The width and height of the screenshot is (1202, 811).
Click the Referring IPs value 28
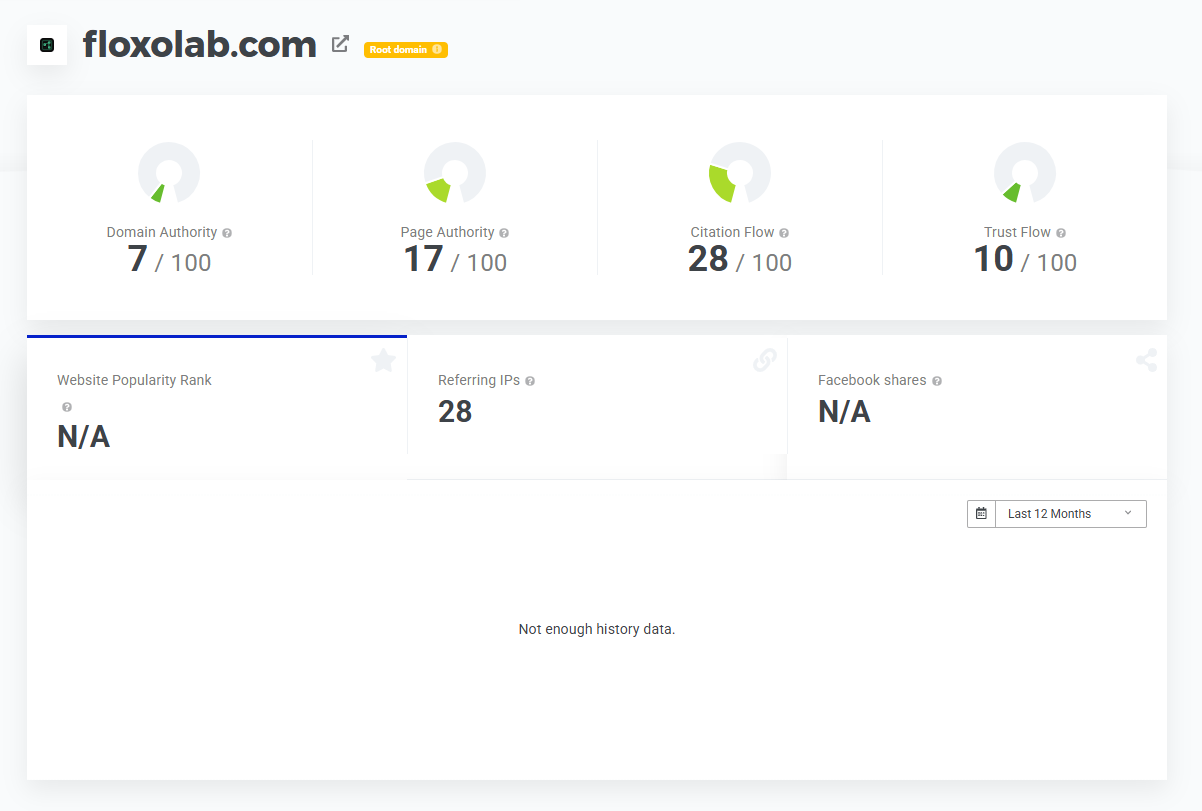[x=455, y=411]
